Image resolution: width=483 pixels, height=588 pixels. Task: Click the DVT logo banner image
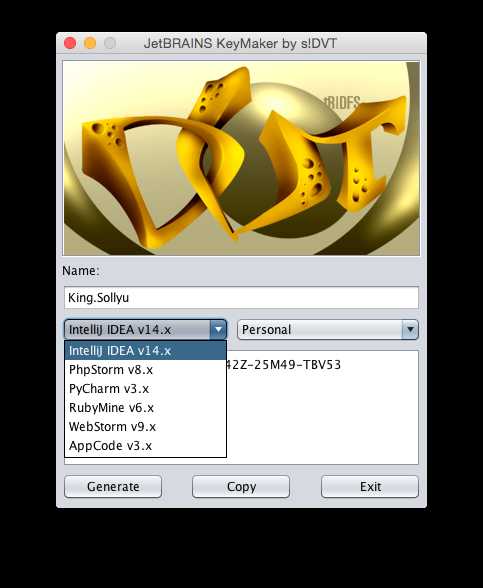[x=242, y=158]
